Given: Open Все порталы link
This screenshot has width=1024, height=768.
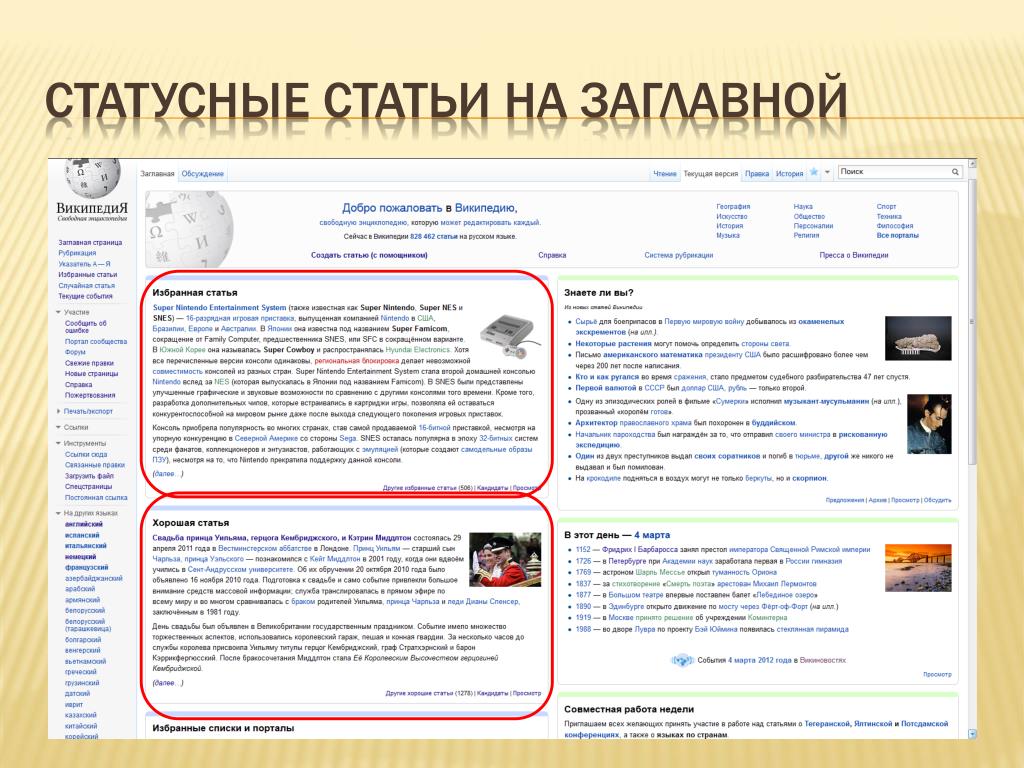Looking at the screenshot, I should coord(897,235).
